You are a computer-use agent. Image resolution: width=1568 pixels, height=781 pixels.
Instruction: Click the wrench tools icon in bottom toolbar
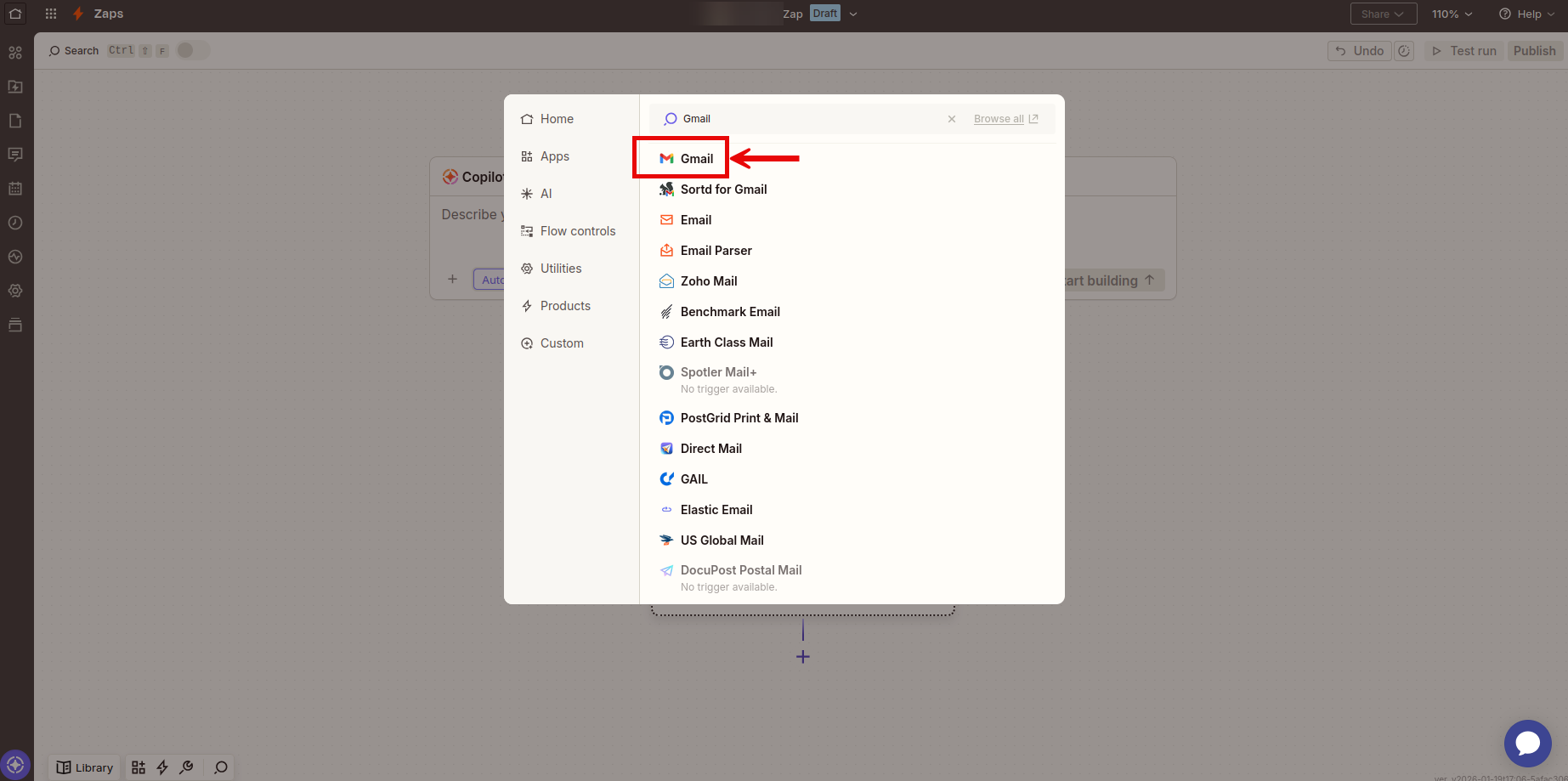[186, 767]
